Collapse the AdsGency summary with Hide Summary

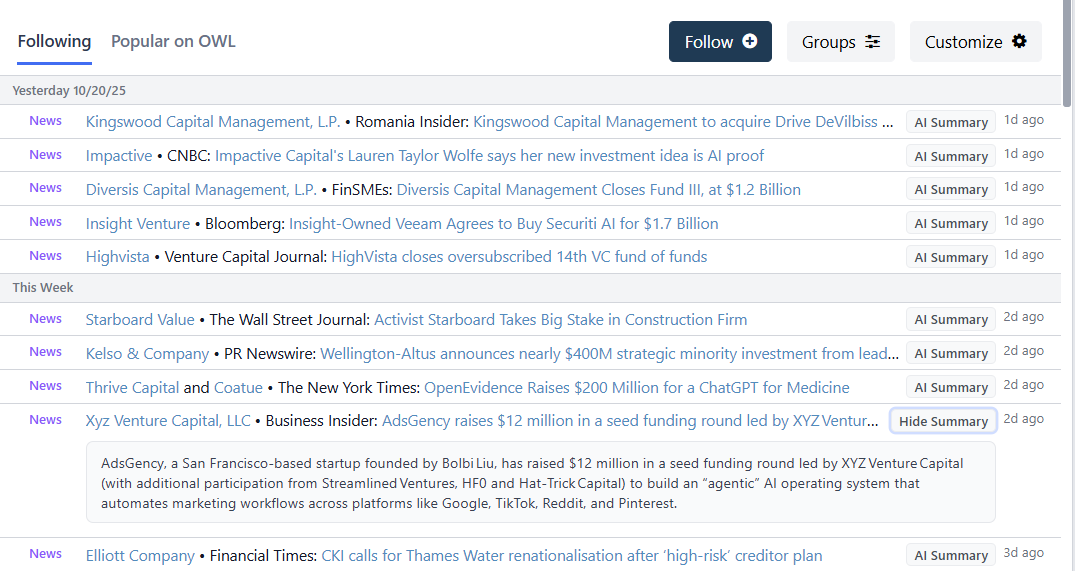(x=943, y=421)
